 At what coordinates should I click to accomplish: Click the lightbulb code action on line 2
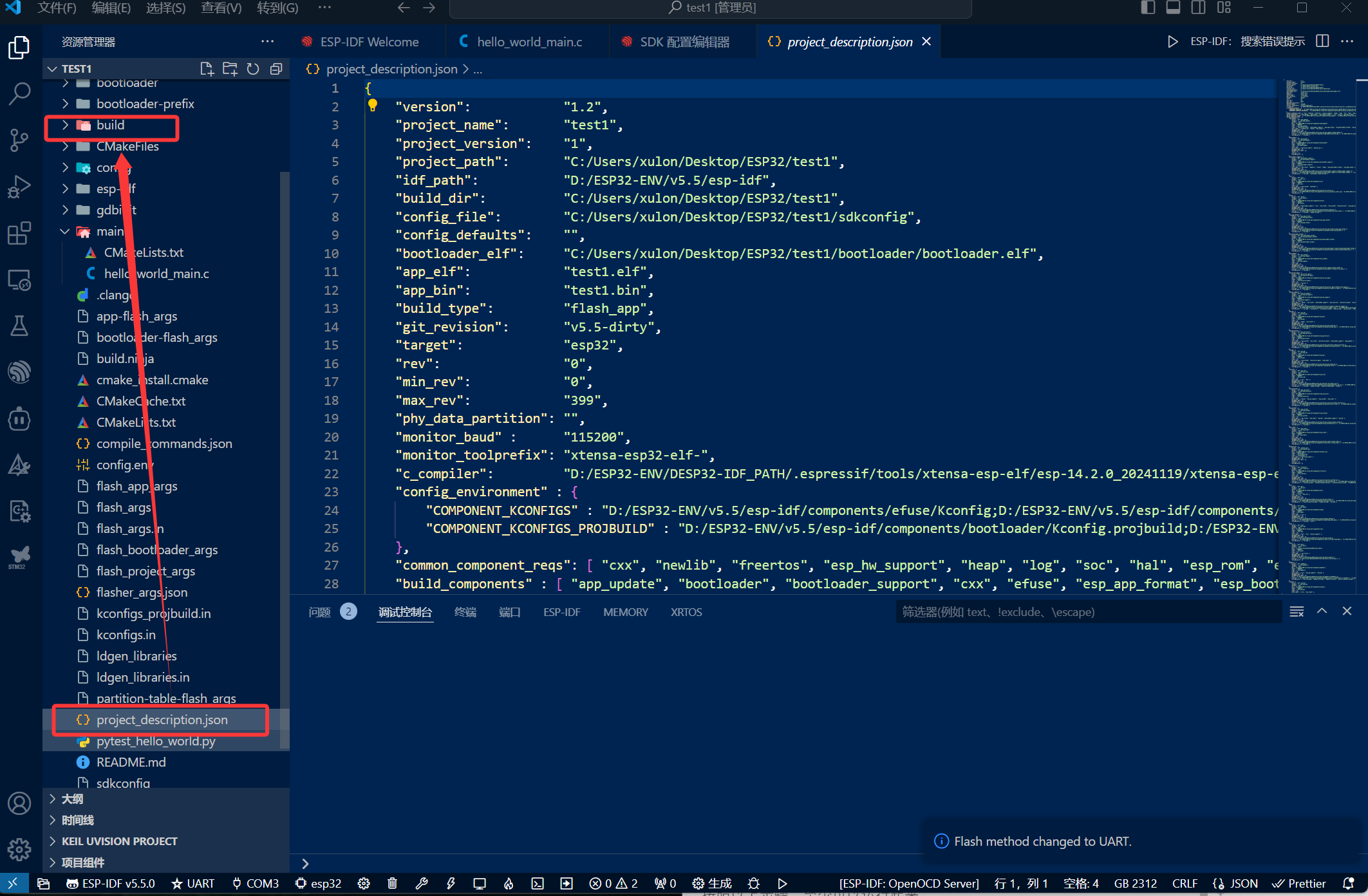pos(372,106)
